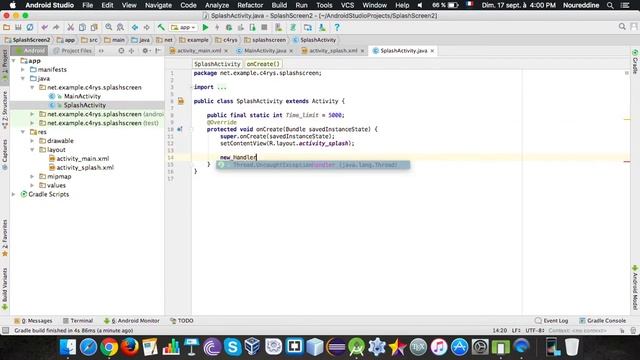Open Skype from the Dock
Screen dimensions: 640x360
pyautogui.click(x=233, y=347)
